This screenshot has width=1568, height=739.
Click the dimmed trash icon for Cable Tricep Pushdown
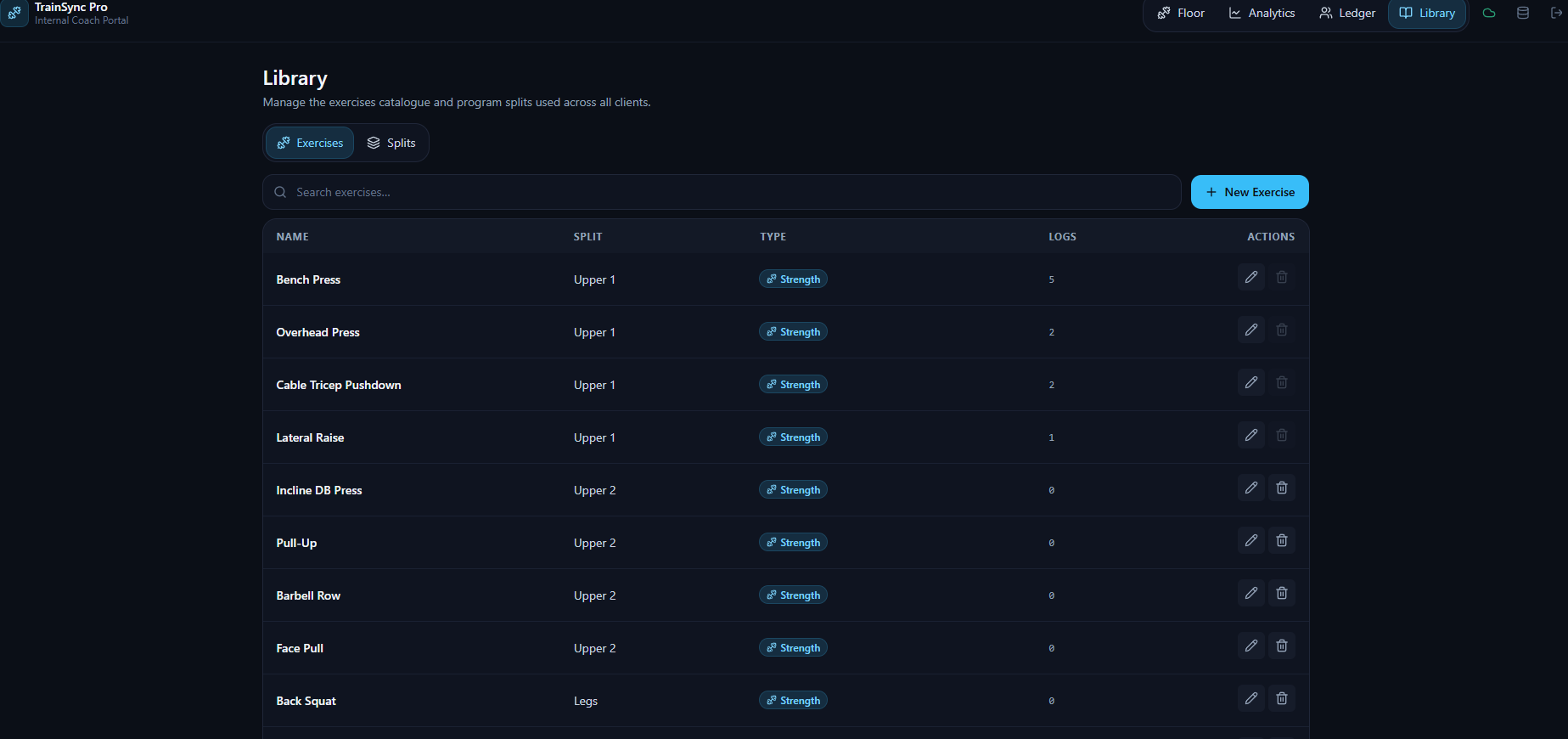pos(1282,382)
